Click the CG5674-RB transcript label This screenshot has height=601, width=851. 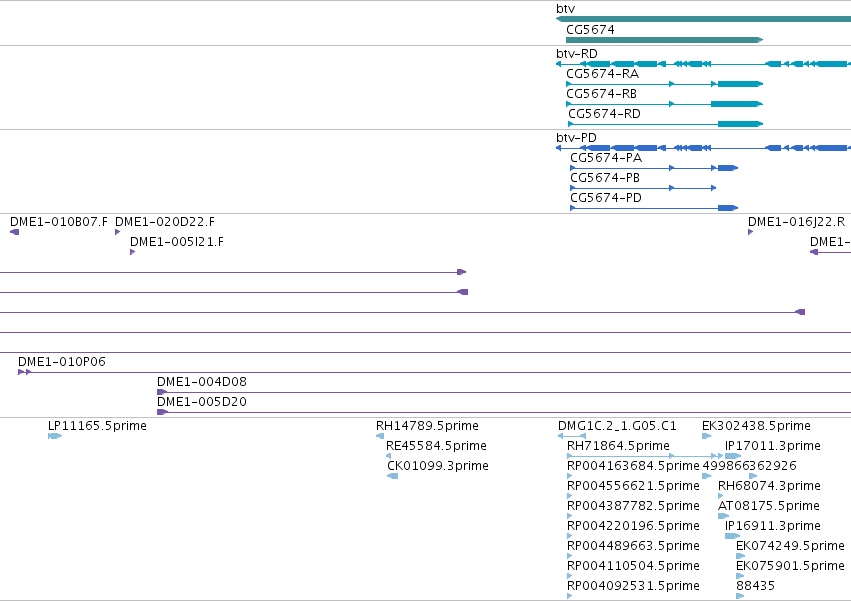[x=601, y=94]
